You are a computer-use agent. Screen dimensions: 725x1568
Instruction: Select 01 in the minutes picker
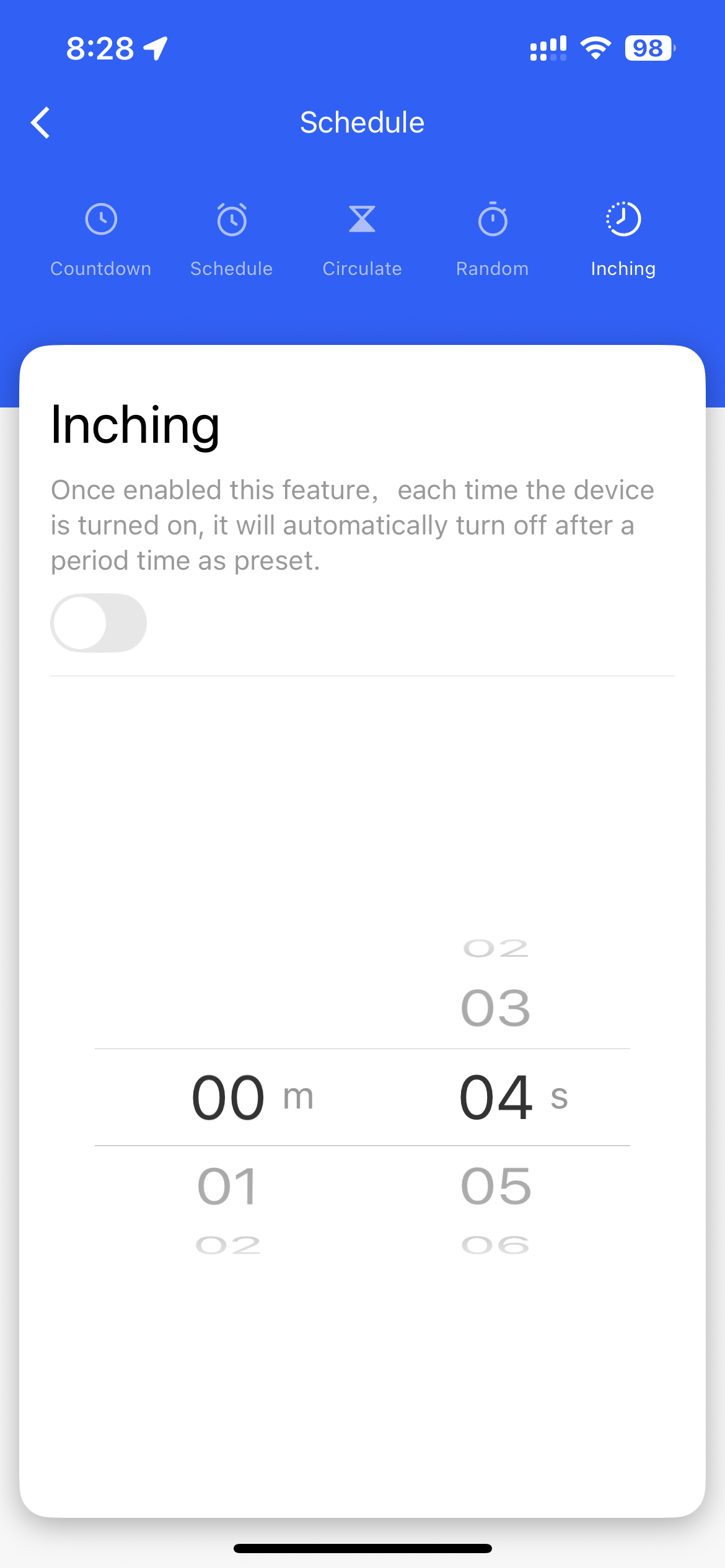click(227, 1187)
